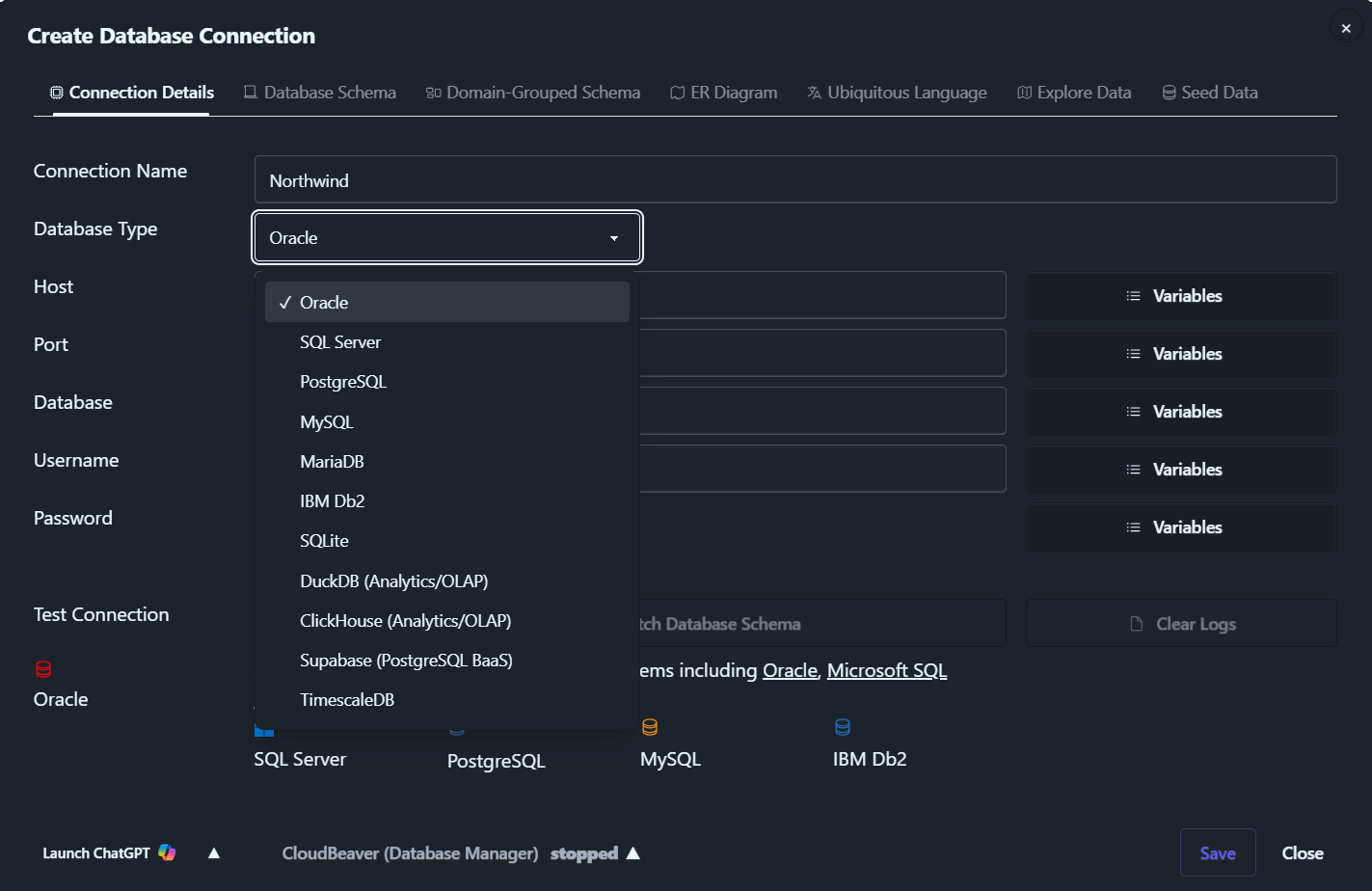This screenshot has height=891, width=1372.
Task: Click the Clear Logs button
Action: (x=1181, y=624)
